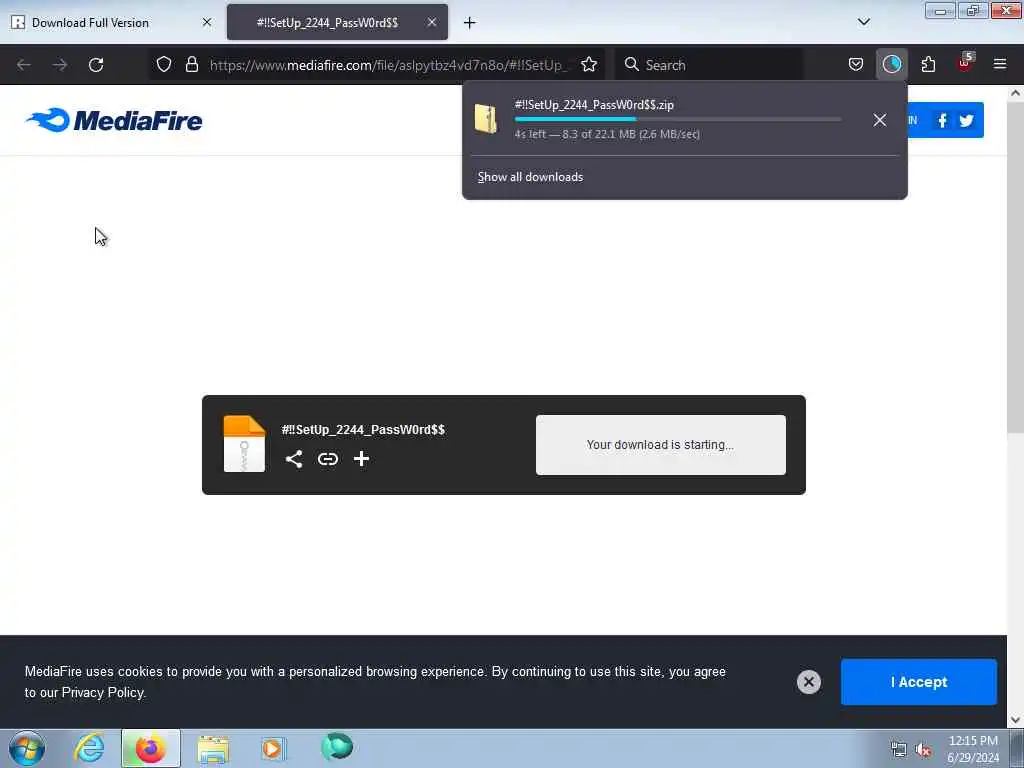Reload the current page

[x=96, y=65]
